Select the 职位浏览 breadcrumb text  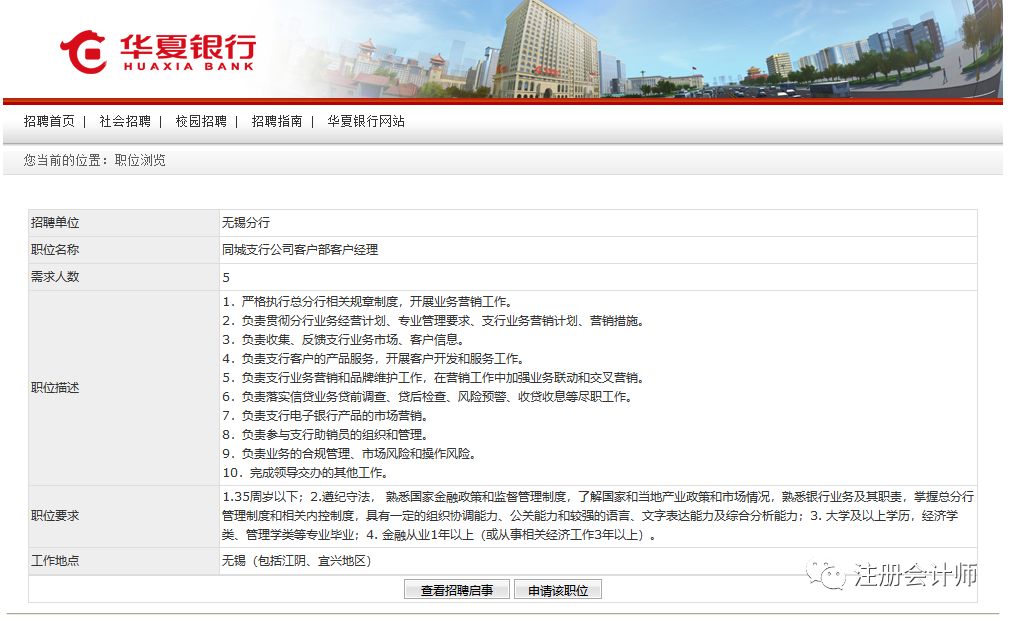140,160
